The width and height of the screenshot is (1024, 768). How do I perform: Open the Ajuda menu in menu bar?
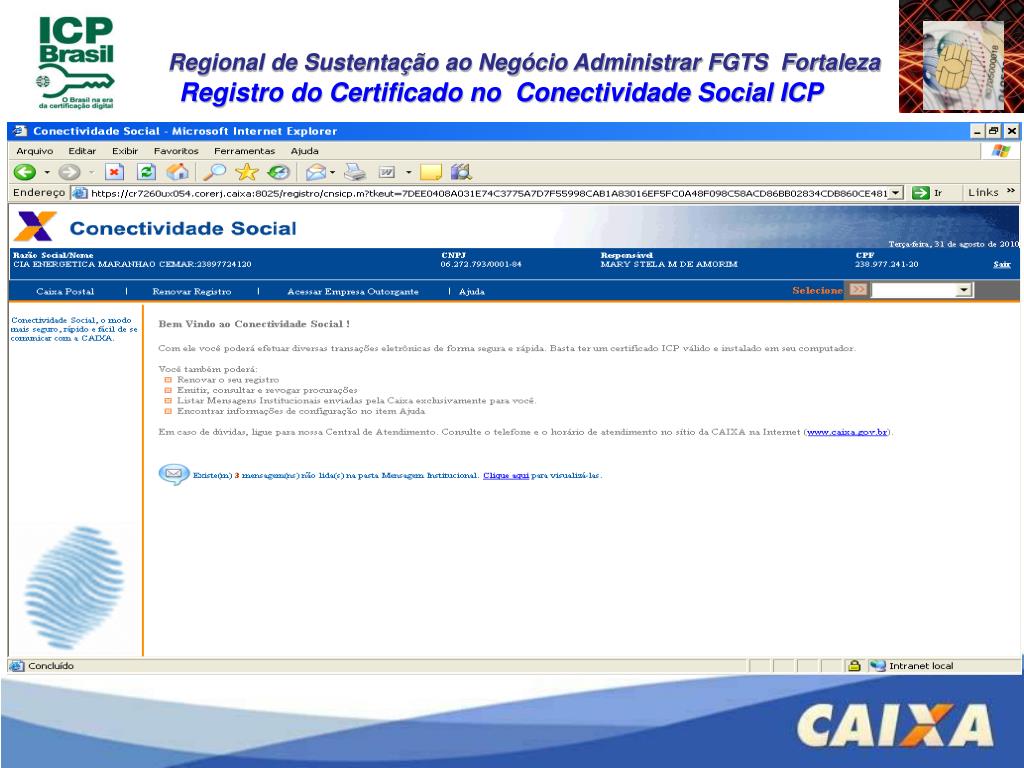(x=304, y=151)
